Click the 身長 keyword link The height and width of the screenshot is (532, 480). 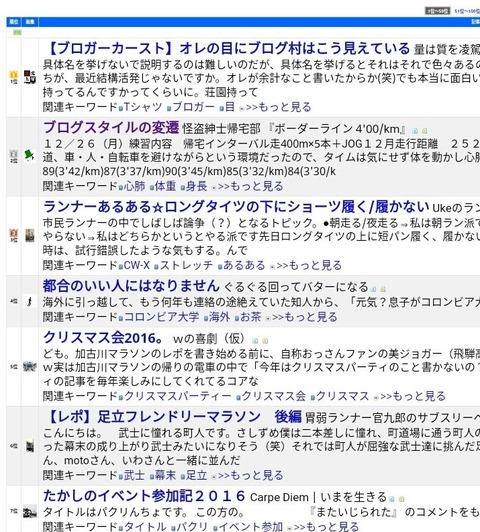click(196, 186)
